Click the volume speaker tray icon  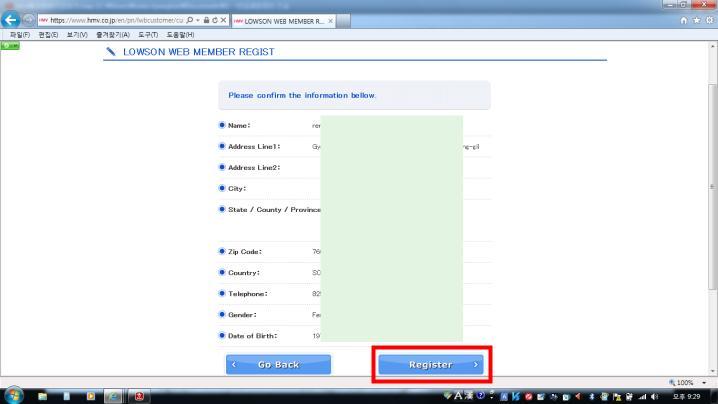653,395
